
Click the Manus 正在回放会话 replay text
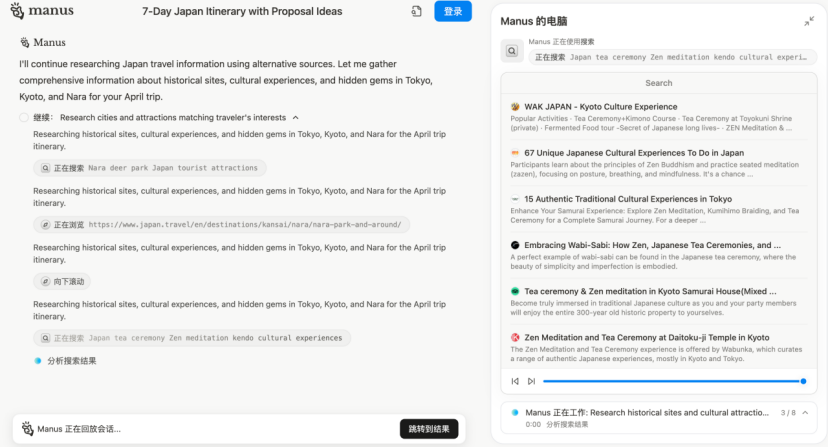[79, 429]
